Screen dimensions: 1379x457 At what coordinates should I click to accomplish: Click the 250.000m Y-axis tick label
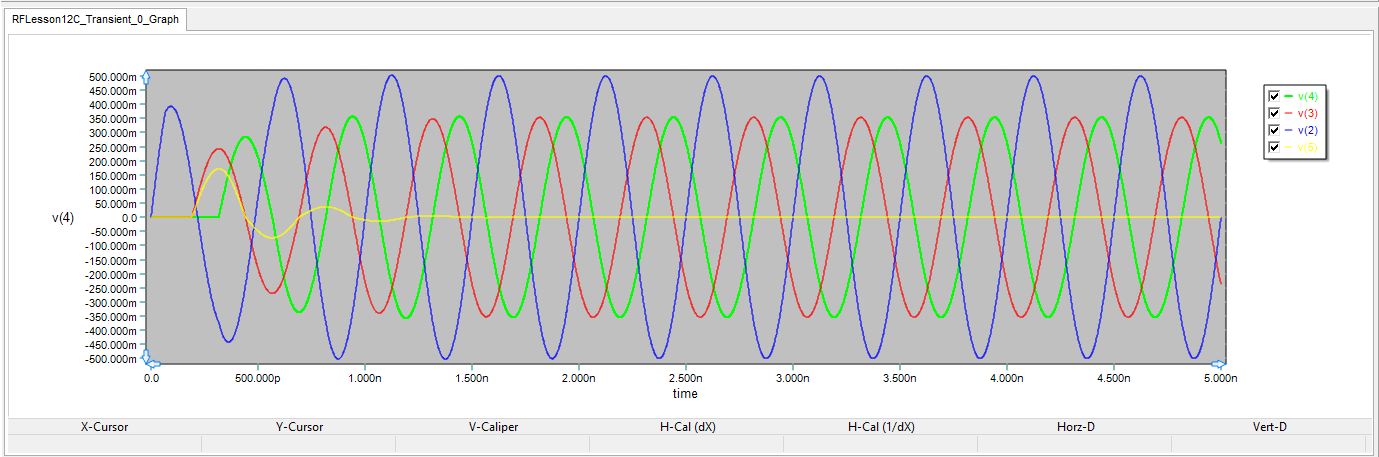(114, 147)
